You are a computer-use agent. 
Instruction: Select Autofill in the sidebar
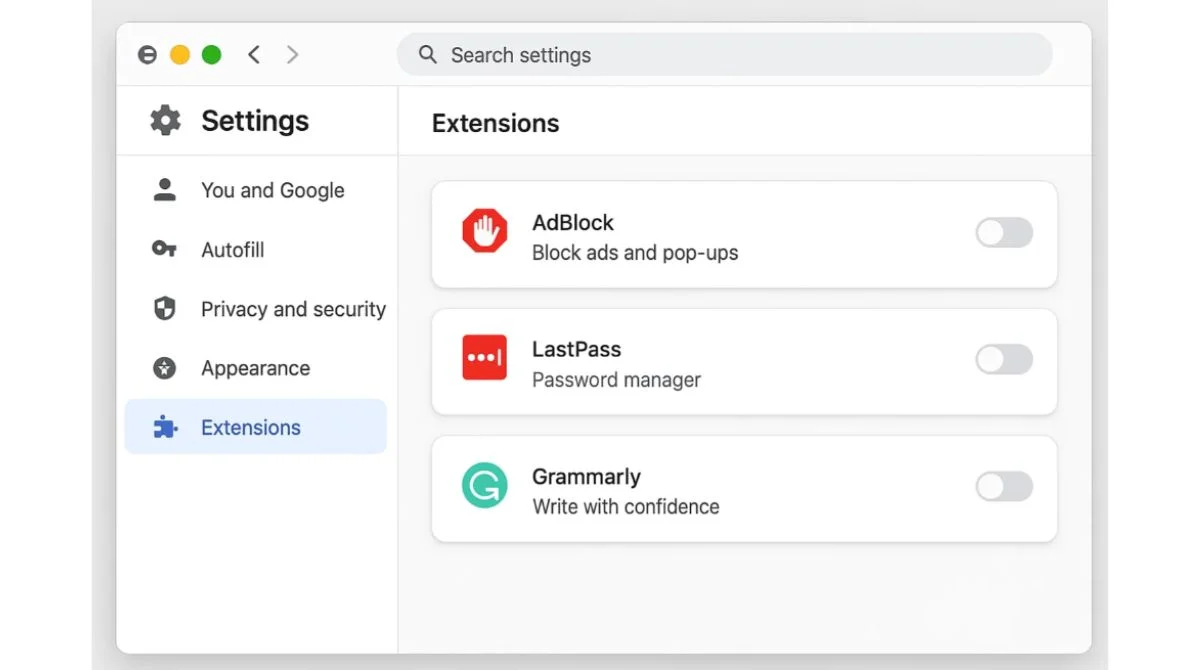(x=256, y=249)
